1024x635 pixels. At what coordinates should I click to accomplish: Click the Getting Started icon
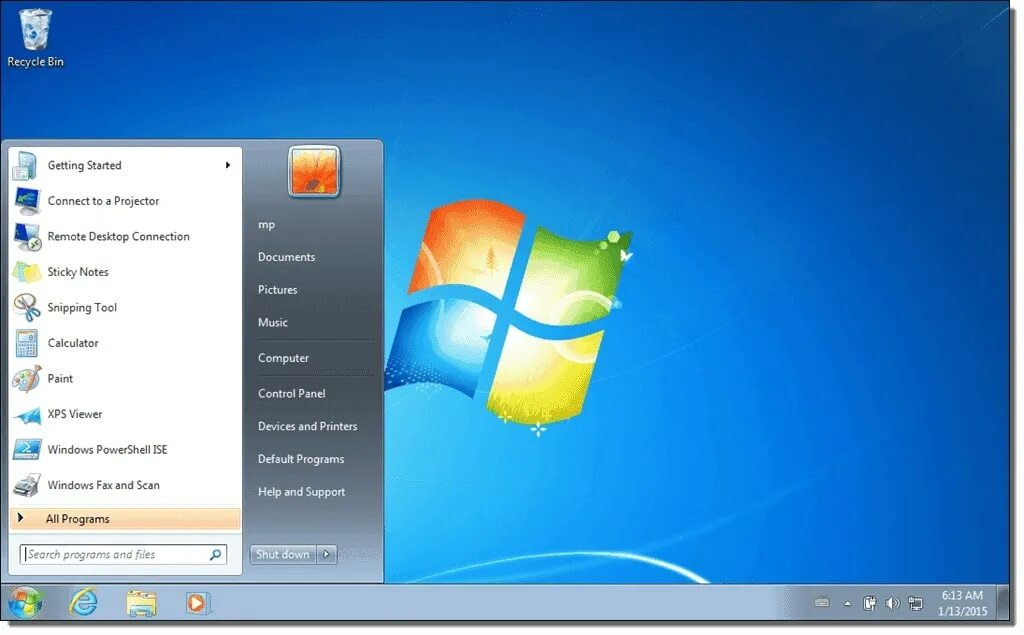tap(26, 165)
